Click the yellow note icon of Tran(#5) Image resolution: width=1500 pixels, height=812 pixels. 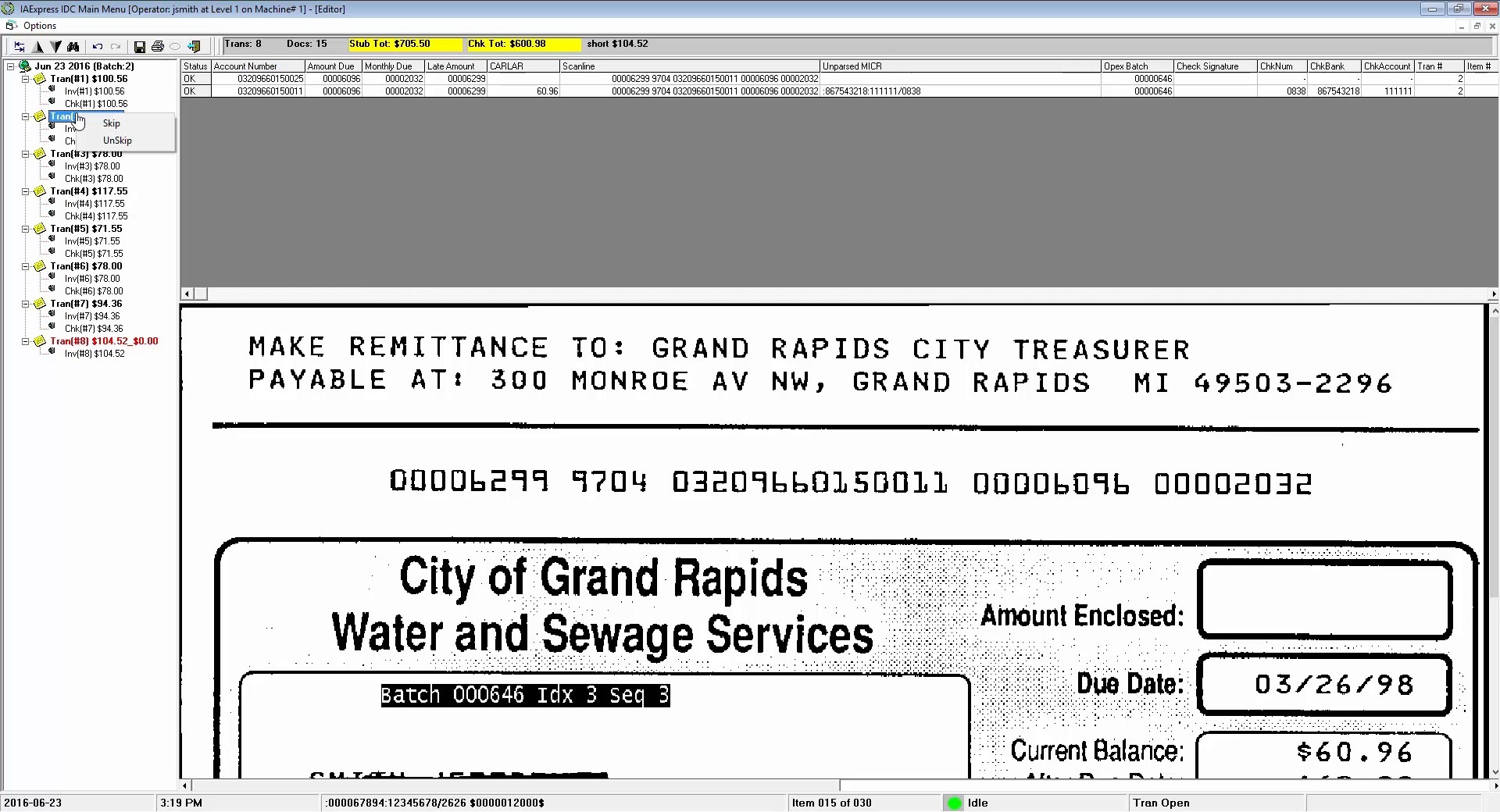coord(40,229)
